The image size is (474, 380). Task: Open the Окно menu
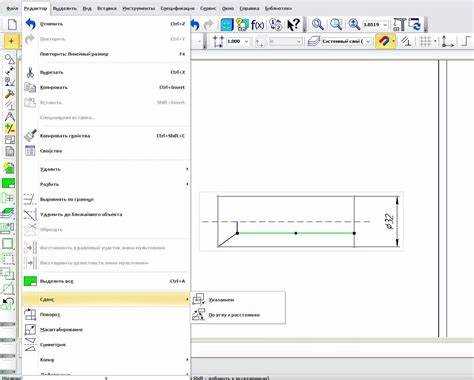coord(228,8)
